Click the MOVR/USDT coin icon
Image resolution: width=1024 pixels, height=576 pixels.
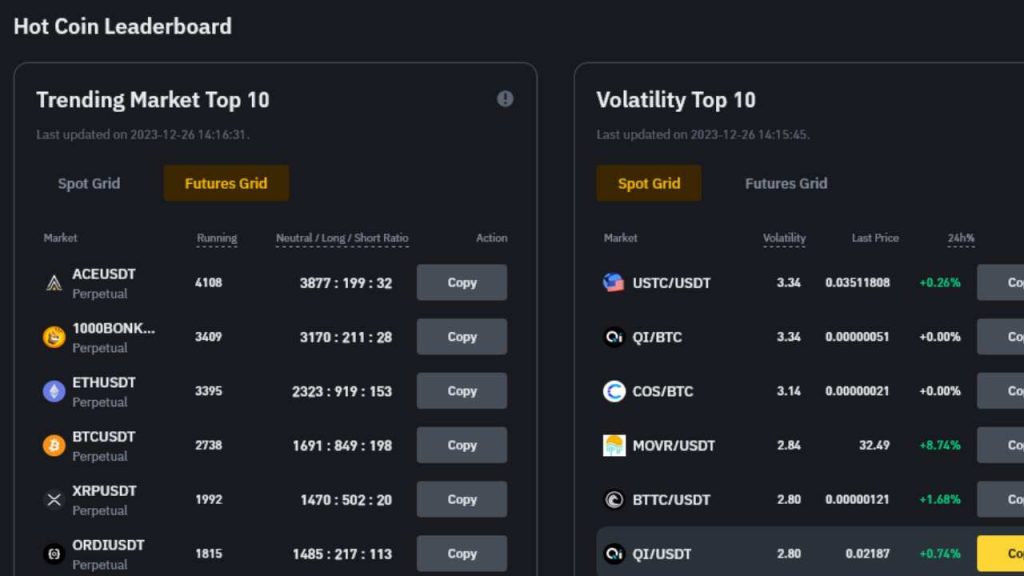pos(614,445)
